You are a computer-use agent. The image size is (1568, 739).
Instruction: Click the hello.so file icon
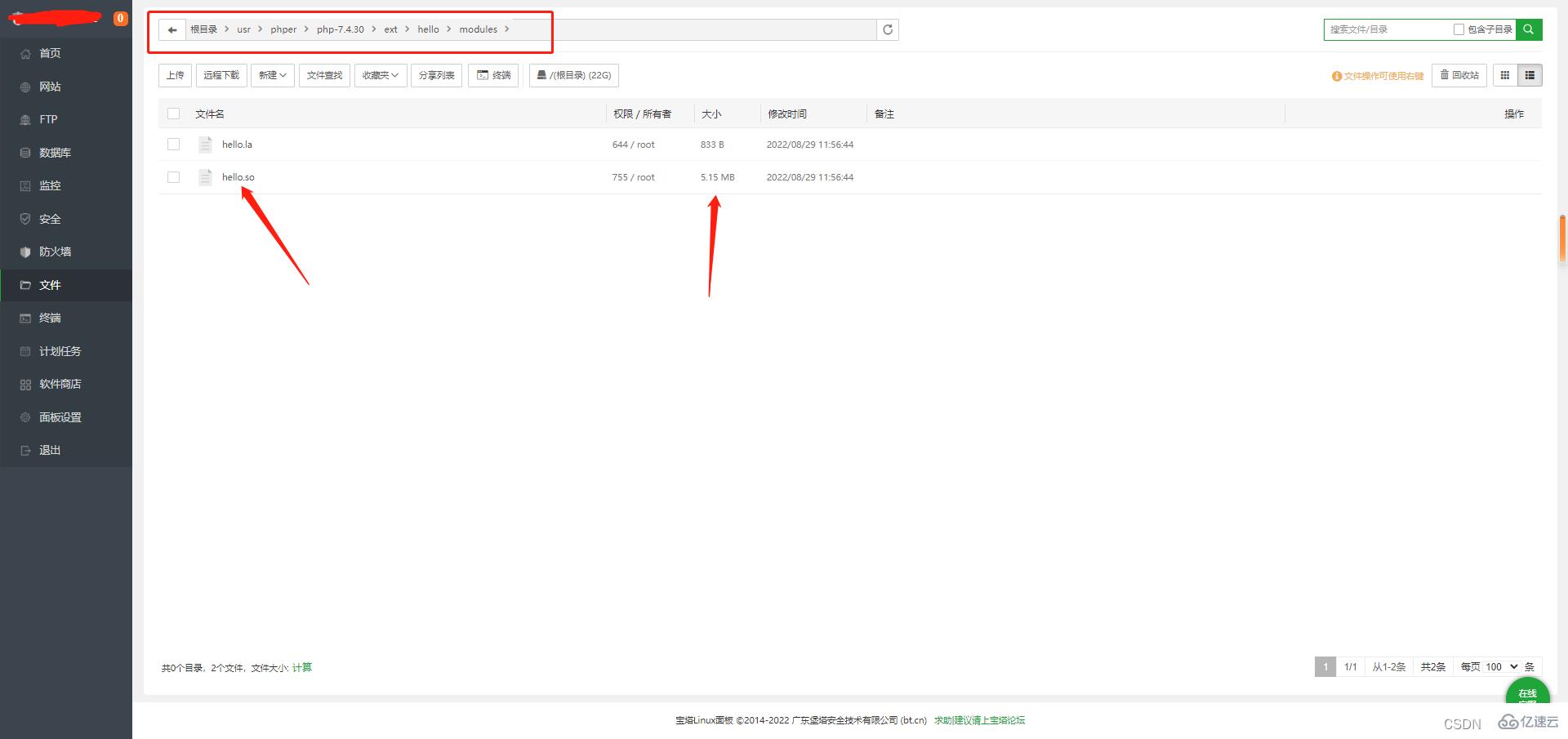pos(205,177)
